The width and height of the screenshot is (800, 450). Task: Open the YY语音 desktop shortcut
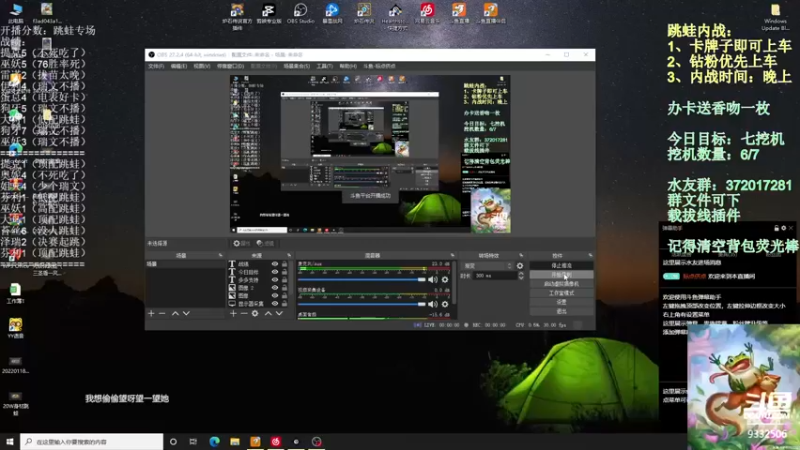tap(15, 329)
